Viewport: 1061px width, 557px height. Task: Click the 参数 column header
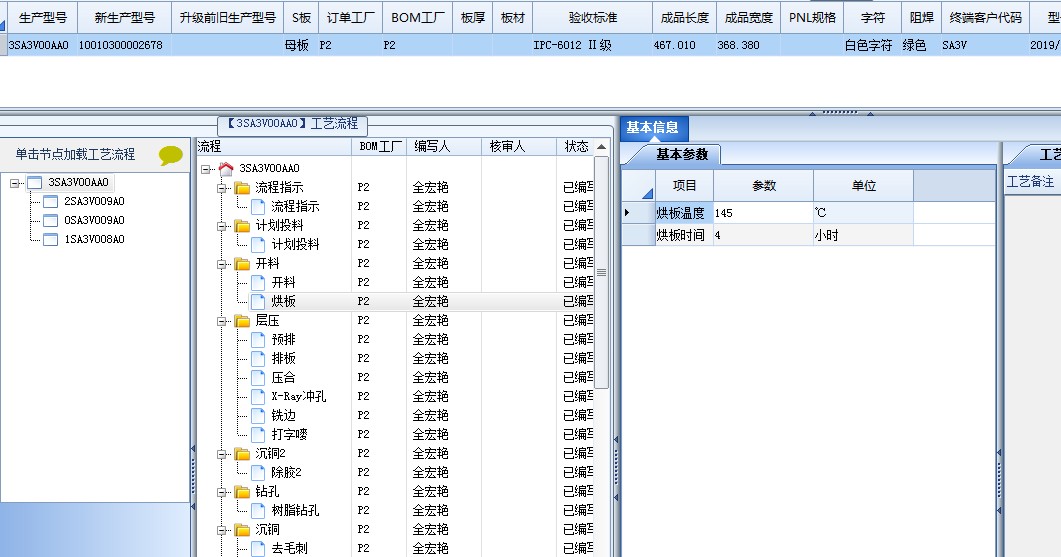pyautogui.click(x=764, y=185)
